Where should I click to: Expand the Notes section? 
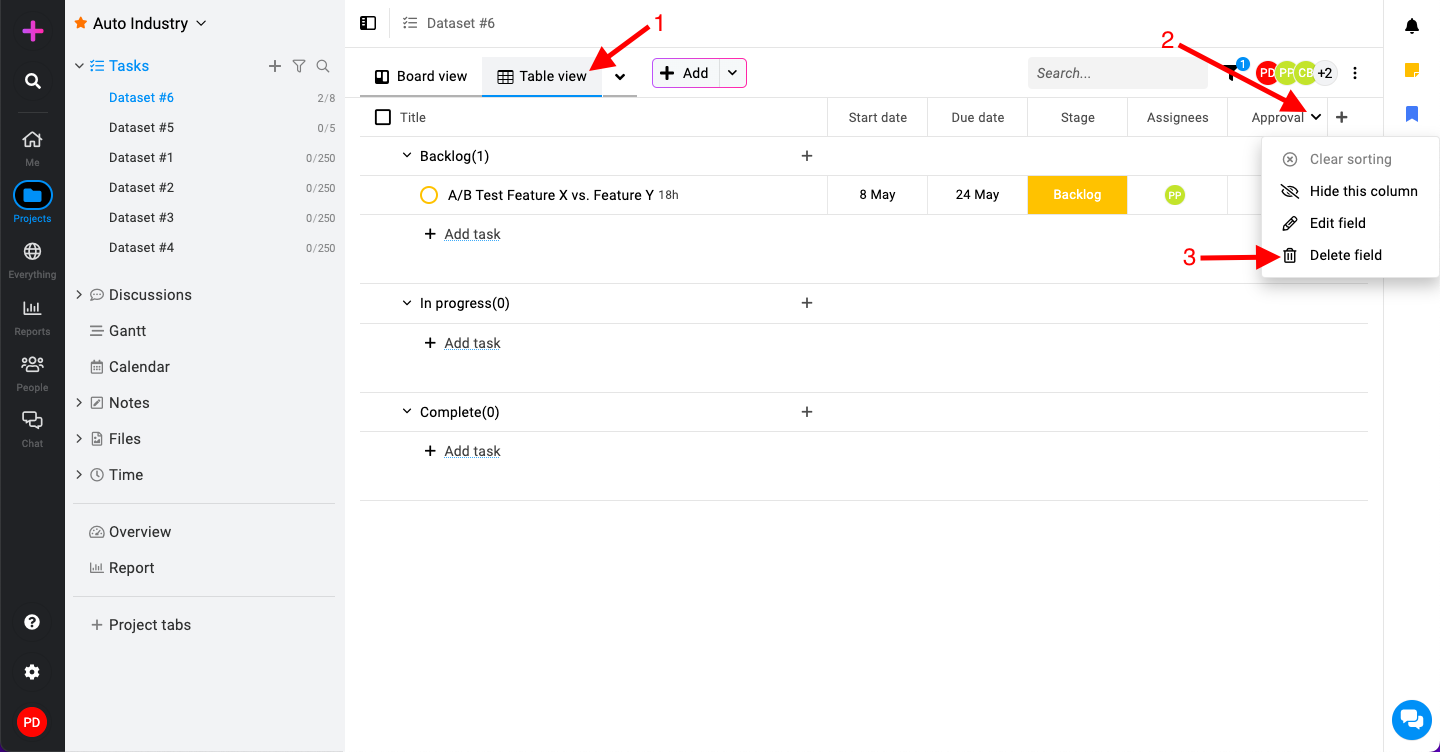point(79,402)
